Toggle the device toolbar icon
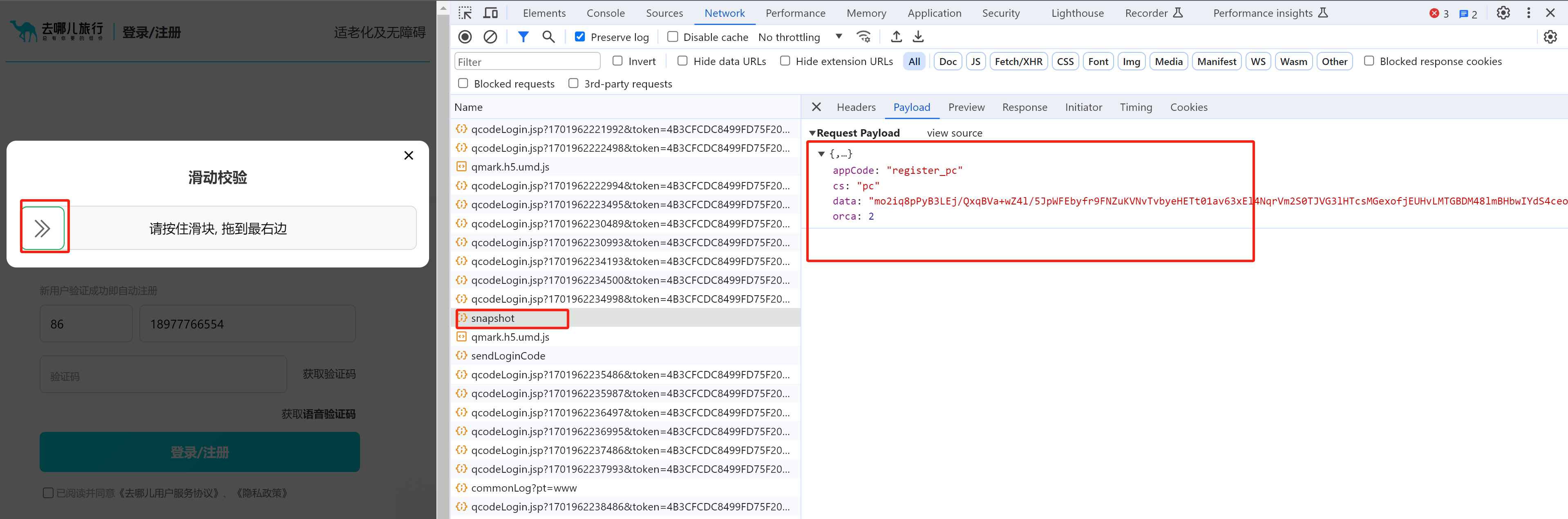Image resolution: width=1568 pixels, height=519 pixels. (490, 13)
